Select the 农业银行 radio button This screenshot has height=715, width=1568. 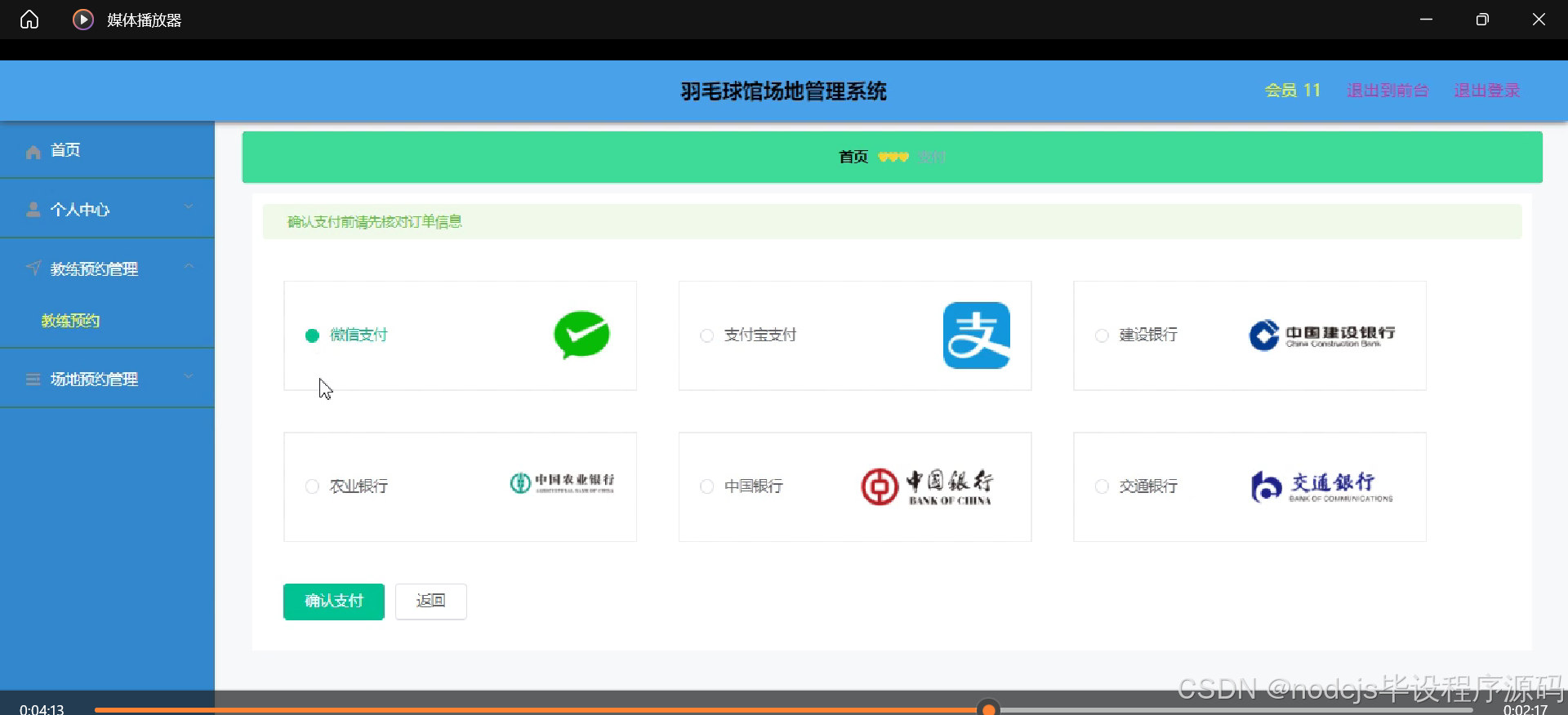tap(312, 486)
